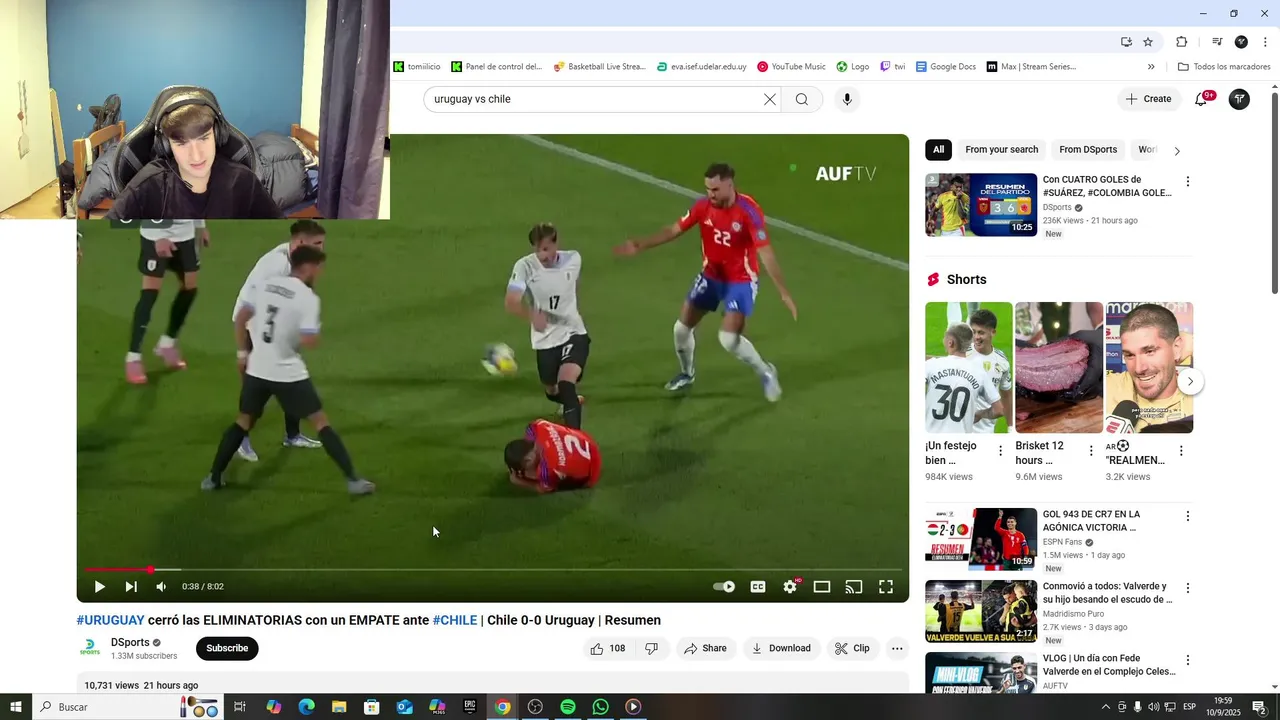Skip to the next video
Viewport: 1280px width, 720px height.
(x=131, y=587)
